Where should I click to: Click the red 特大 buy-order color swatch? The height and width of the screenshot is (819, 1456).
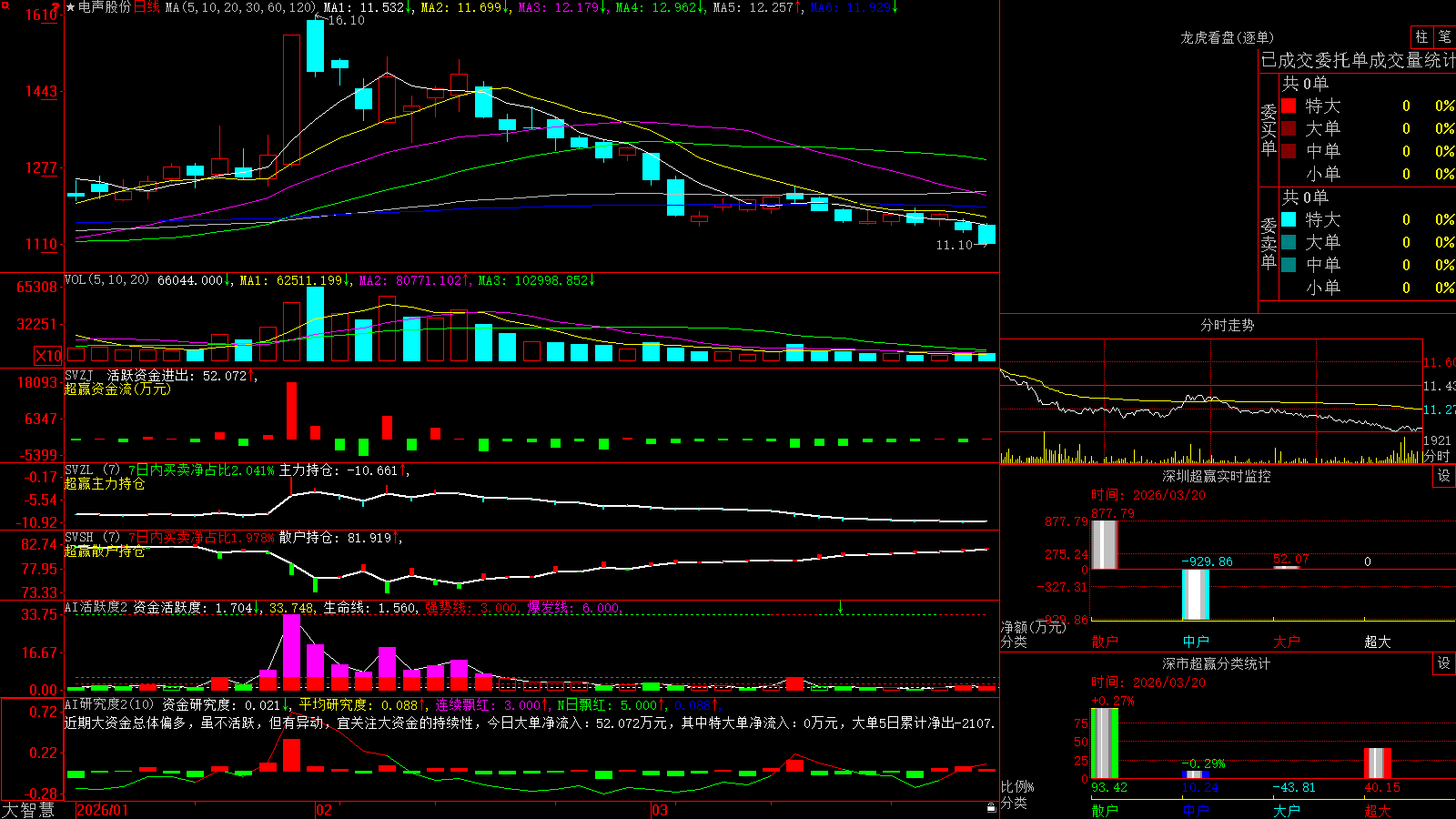1289,106
